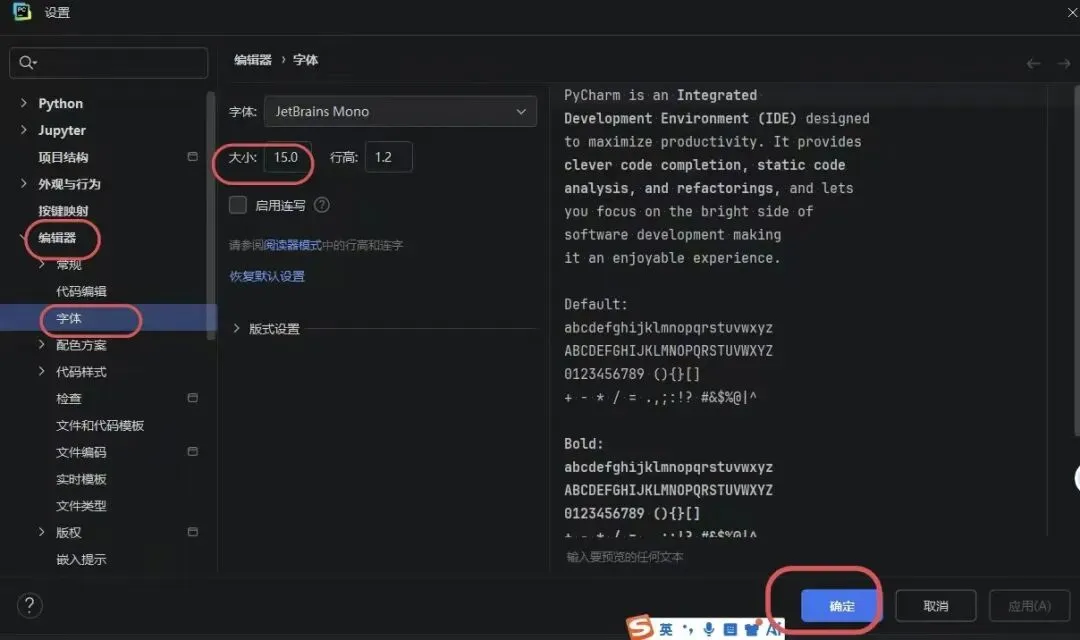The height and width of the screenshot is (640, 1080).
Task: Expand the 配色方案 subnode arrow
Action: click(x=42, y=344)
